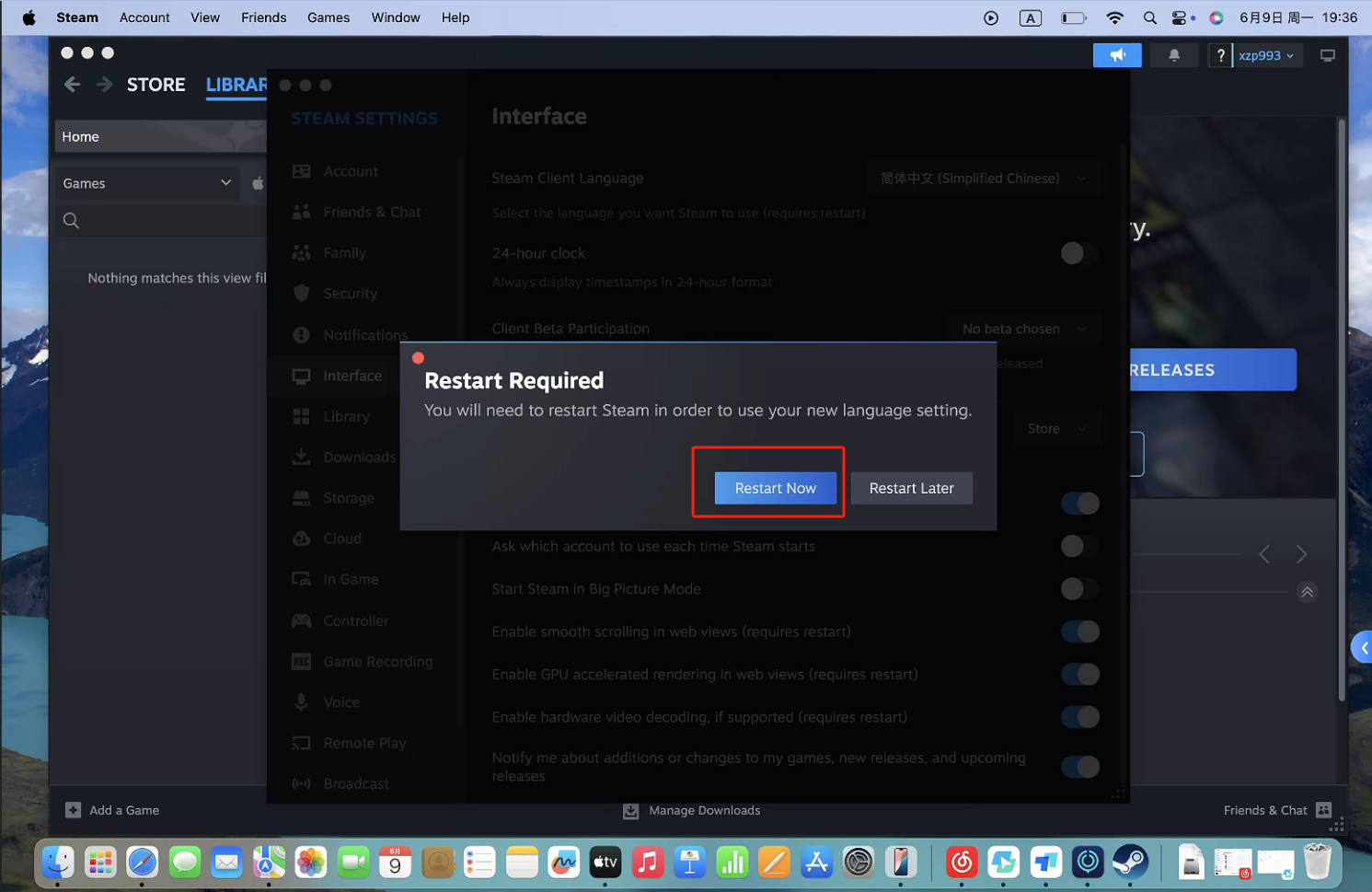This screenshot has width=1372, height=892.
Task: Switch to the LIBRARY tab
Action: tap(236, 85)
